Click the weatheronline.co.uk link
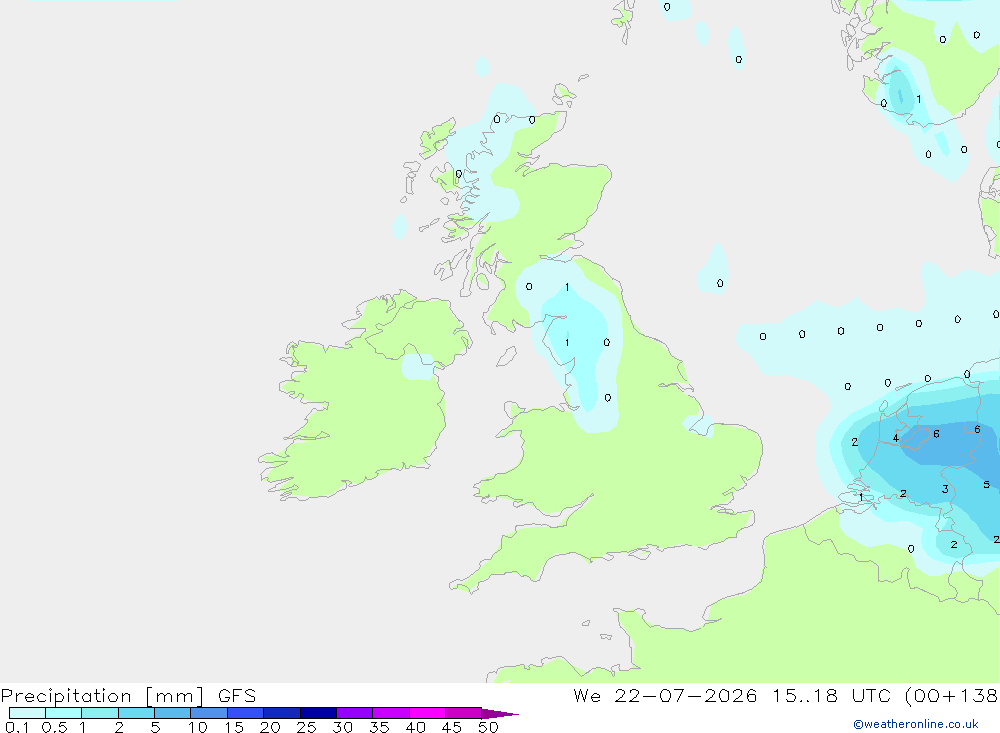 [x=916, y=724]
